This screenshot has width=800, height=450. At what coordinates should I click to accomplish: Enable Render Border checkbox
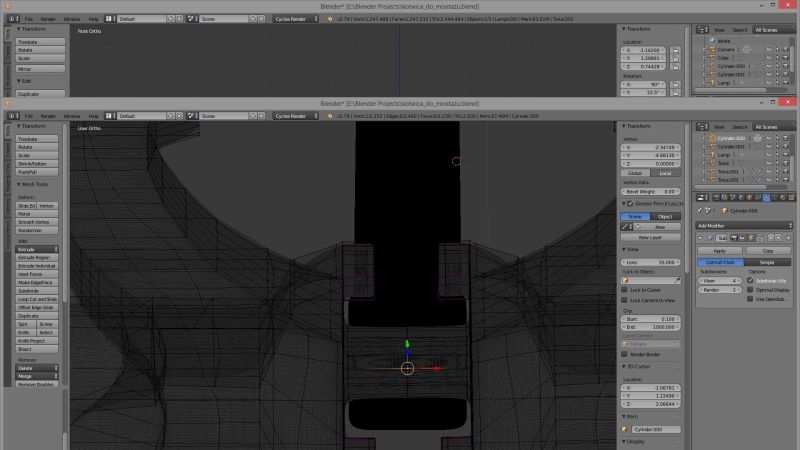click(624, 354)
